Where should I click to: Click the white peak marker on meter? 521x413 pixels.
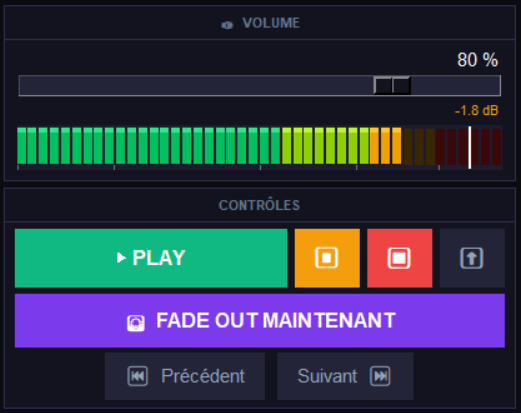[470, 147]
